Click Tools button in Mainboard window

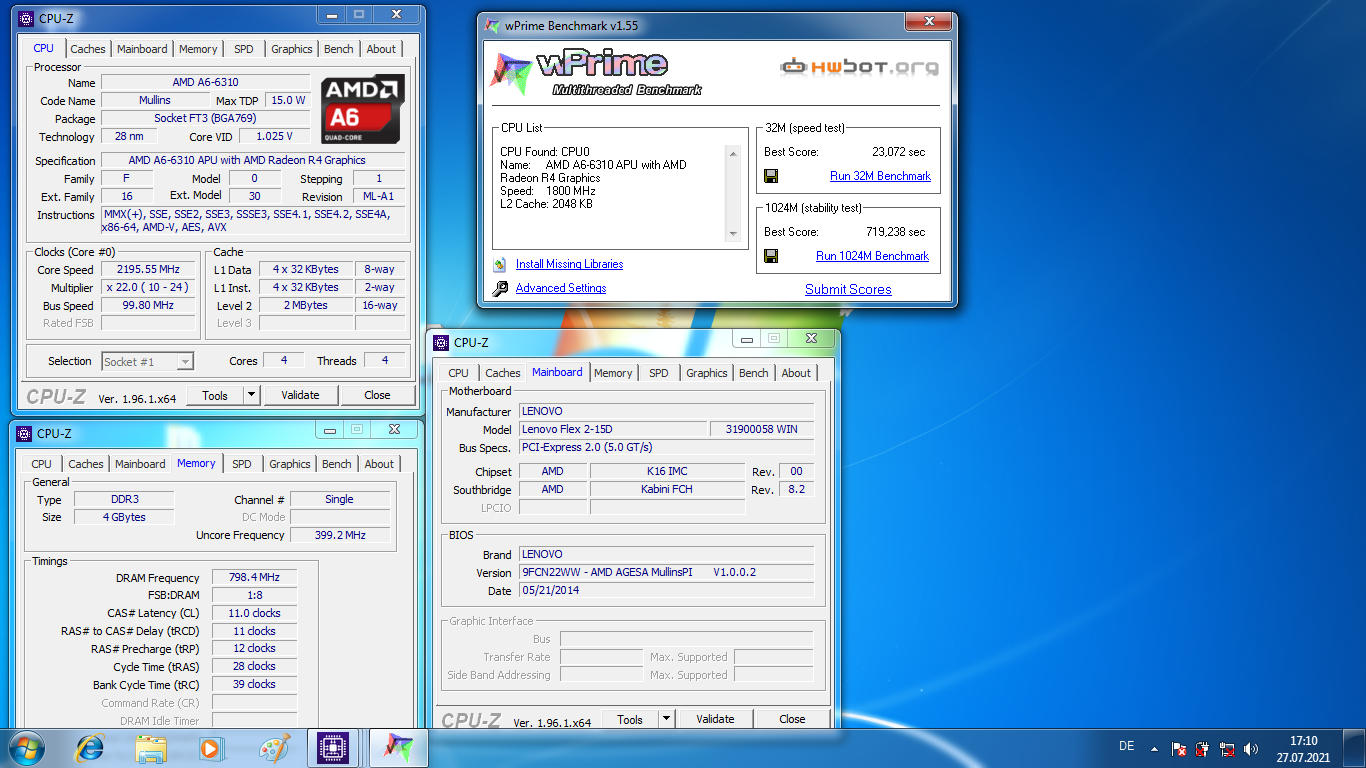(x=630, y=719)
